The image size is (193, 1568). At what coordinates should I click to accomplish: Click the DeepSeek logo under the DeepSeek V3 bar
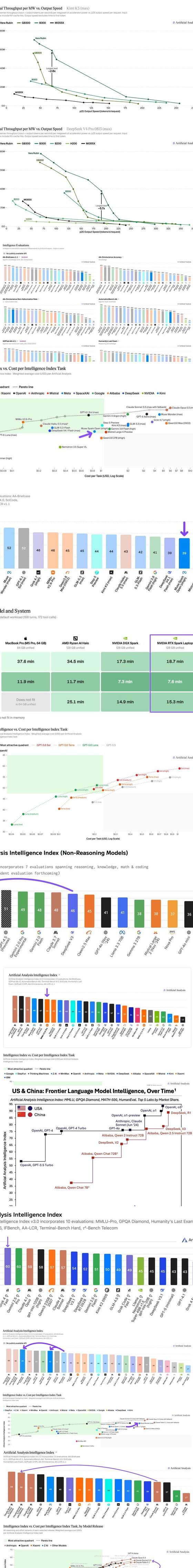coord(72,933)
